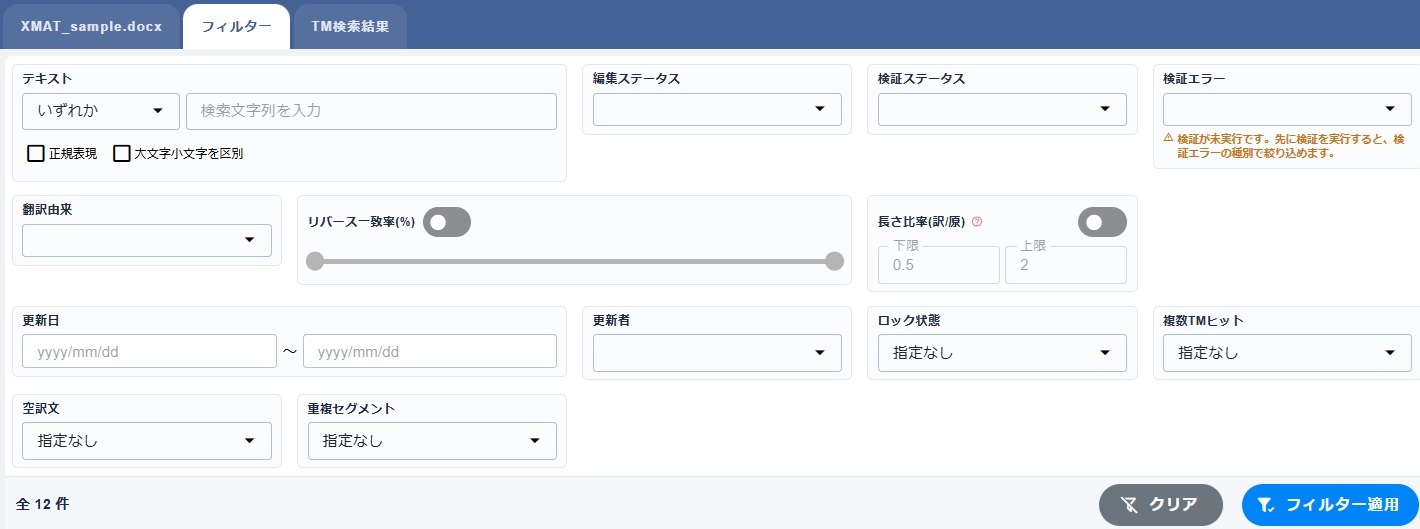Open the 翻訳由来 dropdown
The image size is (1420, 529).
tap(147, 240)
